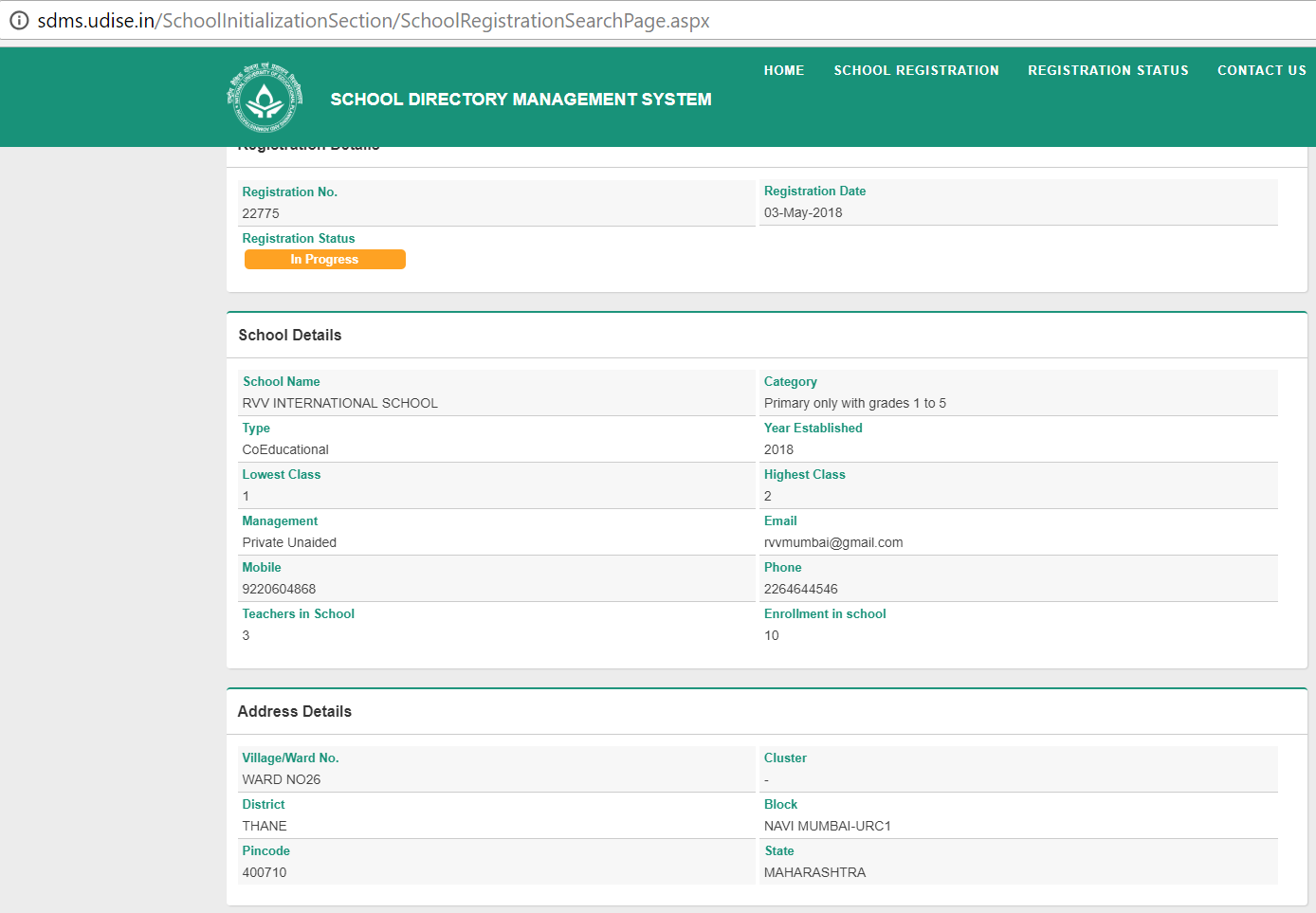Image resolution: width=1316 pixels, height=913 pixels.
Task: Click the block value NAVI MUMBAI-URC1
Action: [827, 826]
